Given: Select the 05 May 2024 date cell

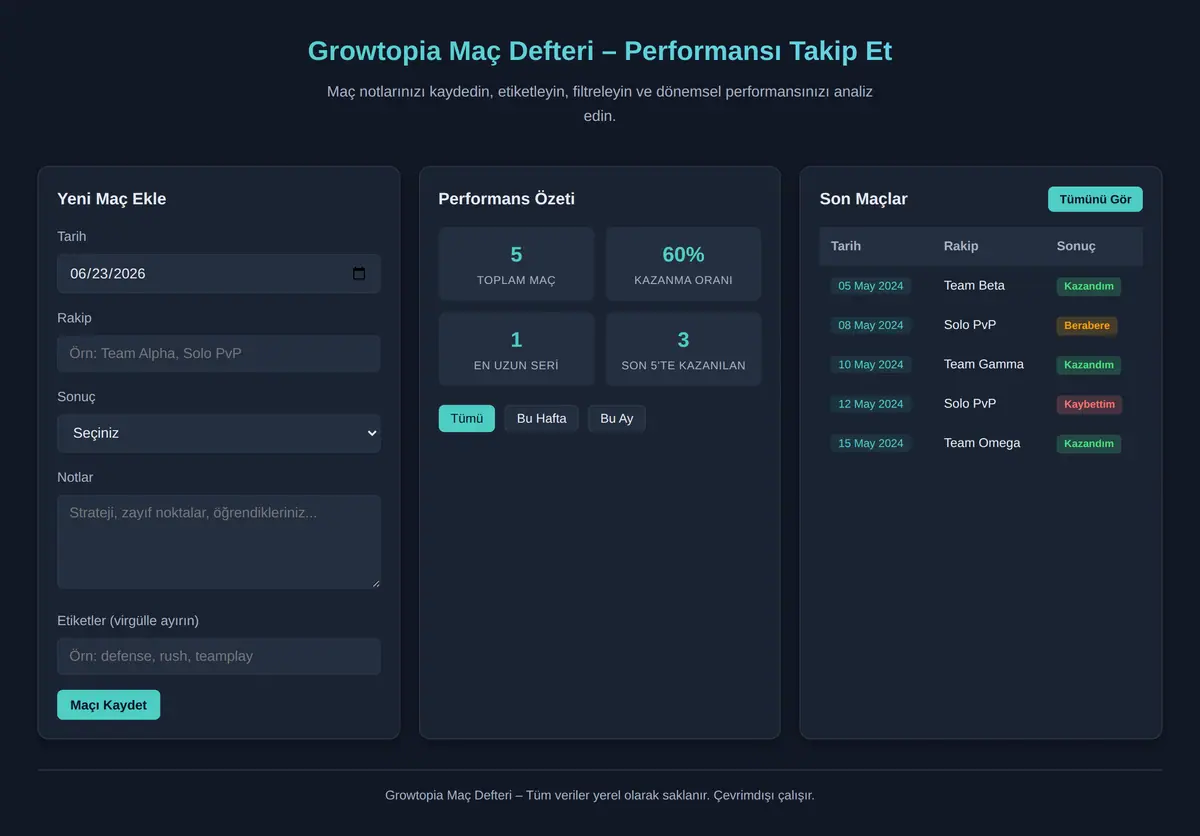Looking at the screenshot, I should (x=870, y=286).
